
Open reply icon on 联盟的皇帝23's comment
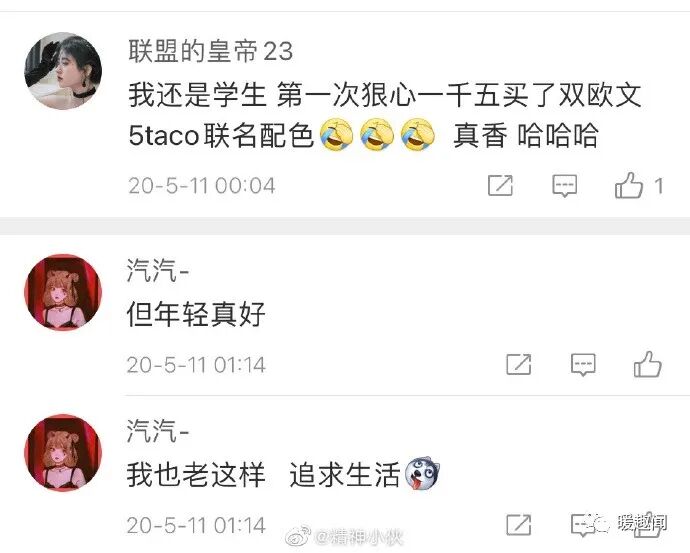[x=565, y=186]
